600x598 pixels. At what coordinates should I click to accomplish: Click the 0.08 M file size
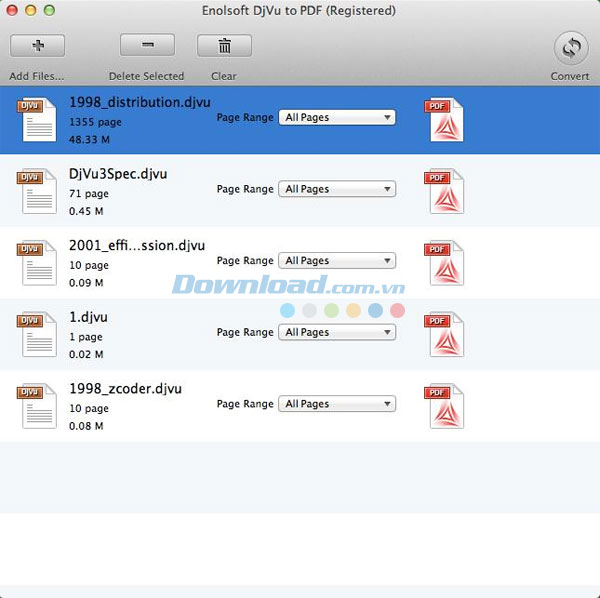[x=86, y=426]
